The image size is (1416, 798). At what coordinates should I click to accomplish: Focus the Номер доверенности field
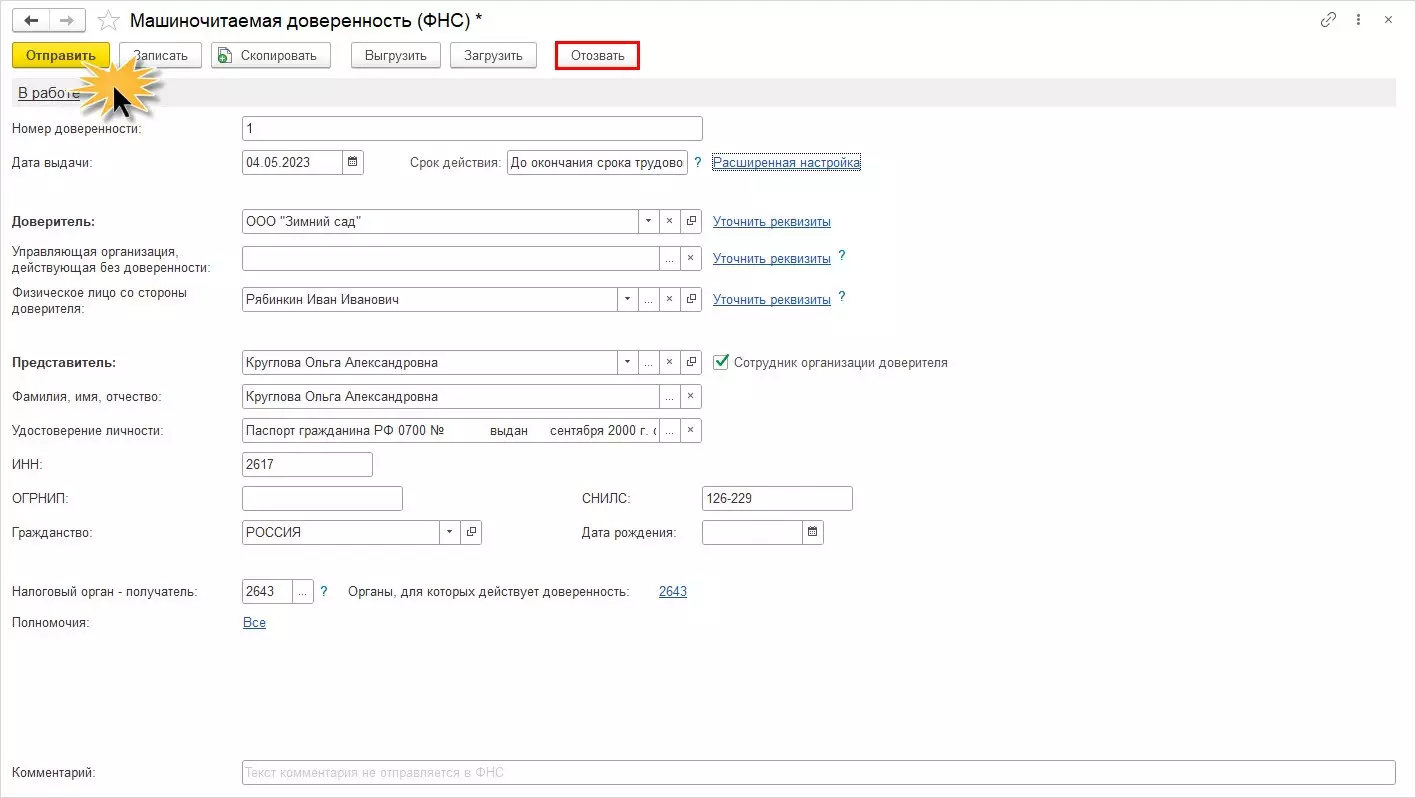point(472,128)
